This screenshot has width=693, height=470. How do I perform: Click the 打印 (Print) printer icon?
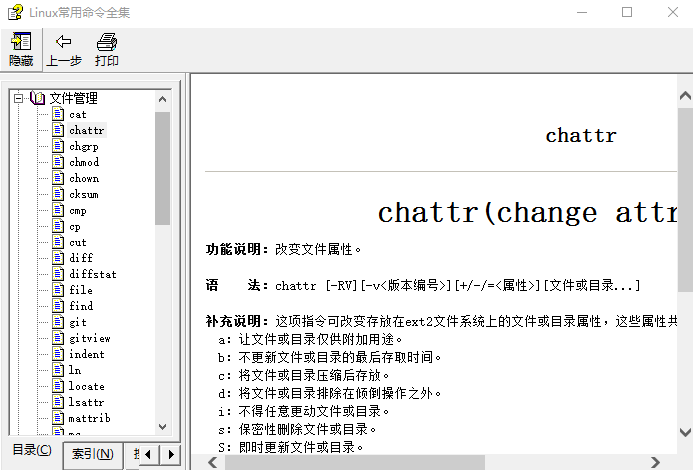[x=107, y=42]
